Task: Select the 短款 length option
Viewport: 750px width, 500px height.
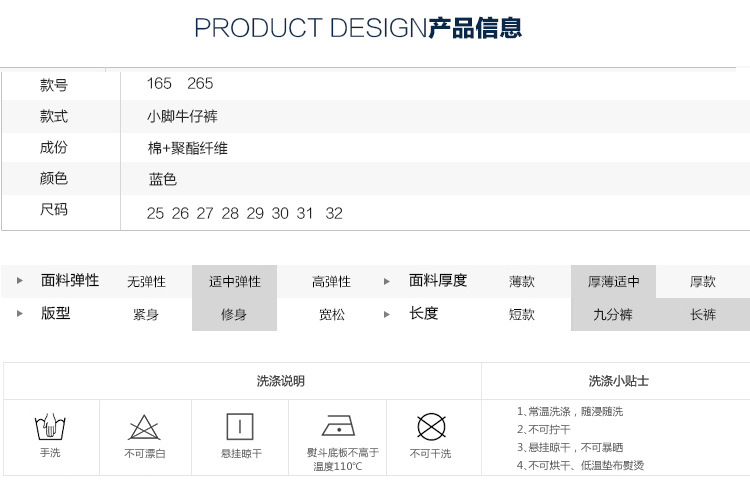Action: coord(522,314)
